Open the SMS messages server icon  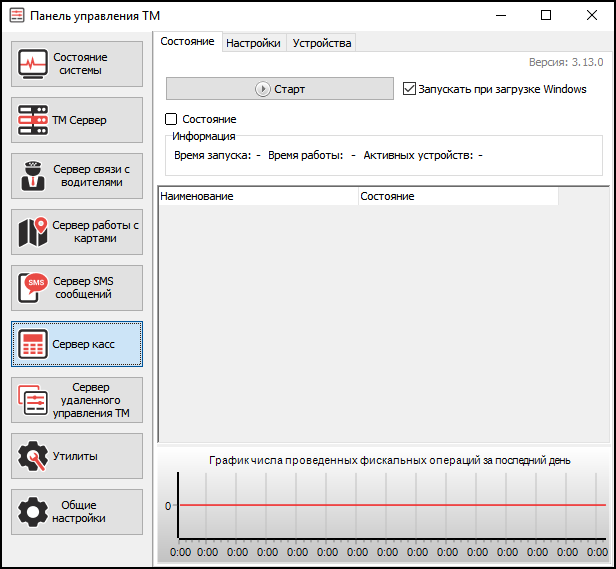pyautogui.click(x=33, y=288)
